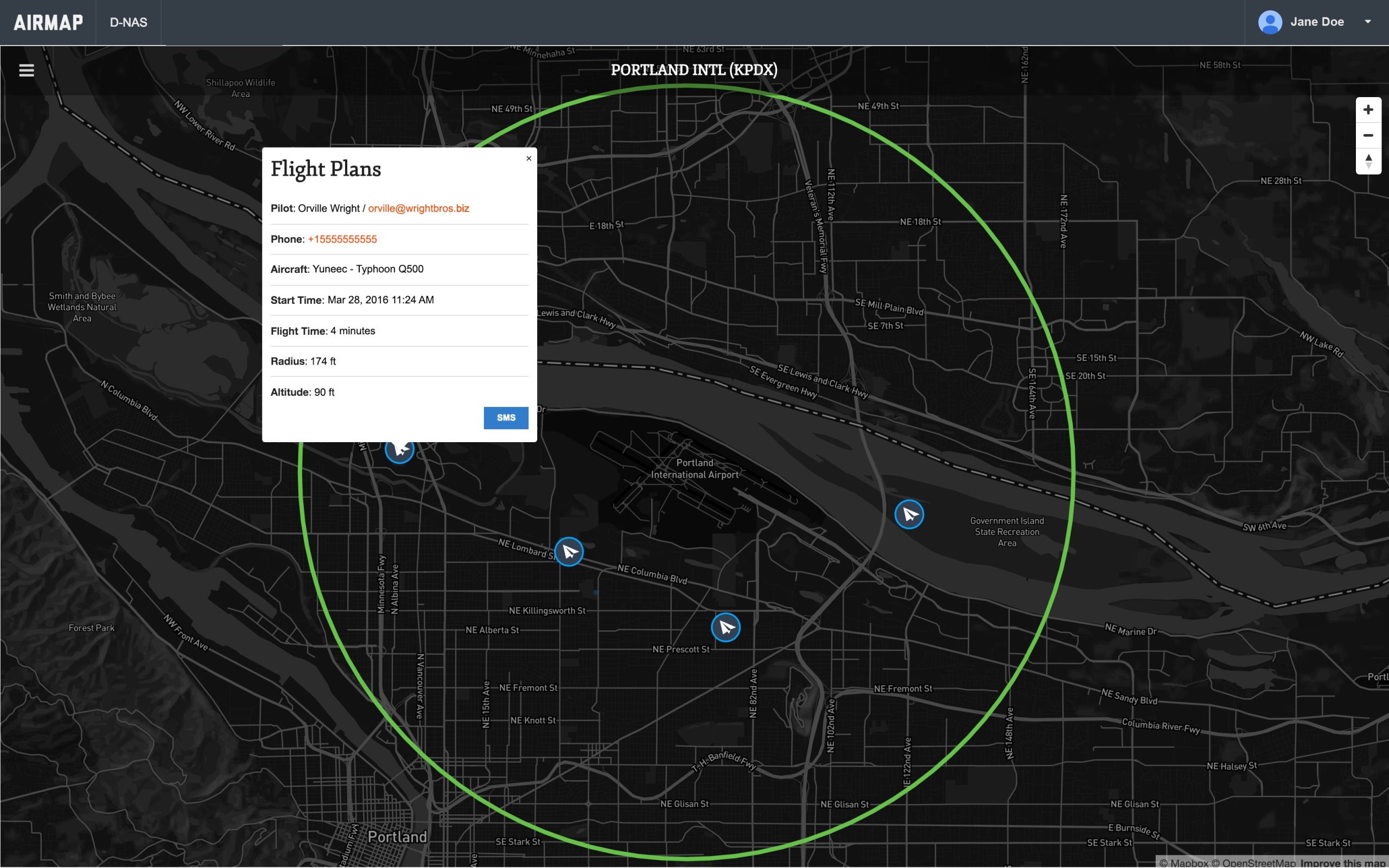Select the drone marker near Government Island
The width and height of the screenshot is (1389, 868).
909,514
